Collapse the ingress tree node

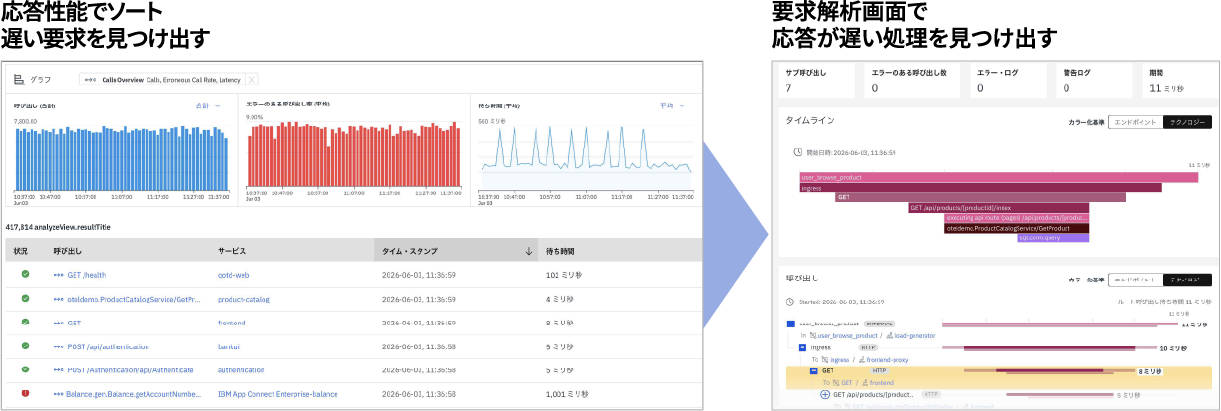coord(802,347)
